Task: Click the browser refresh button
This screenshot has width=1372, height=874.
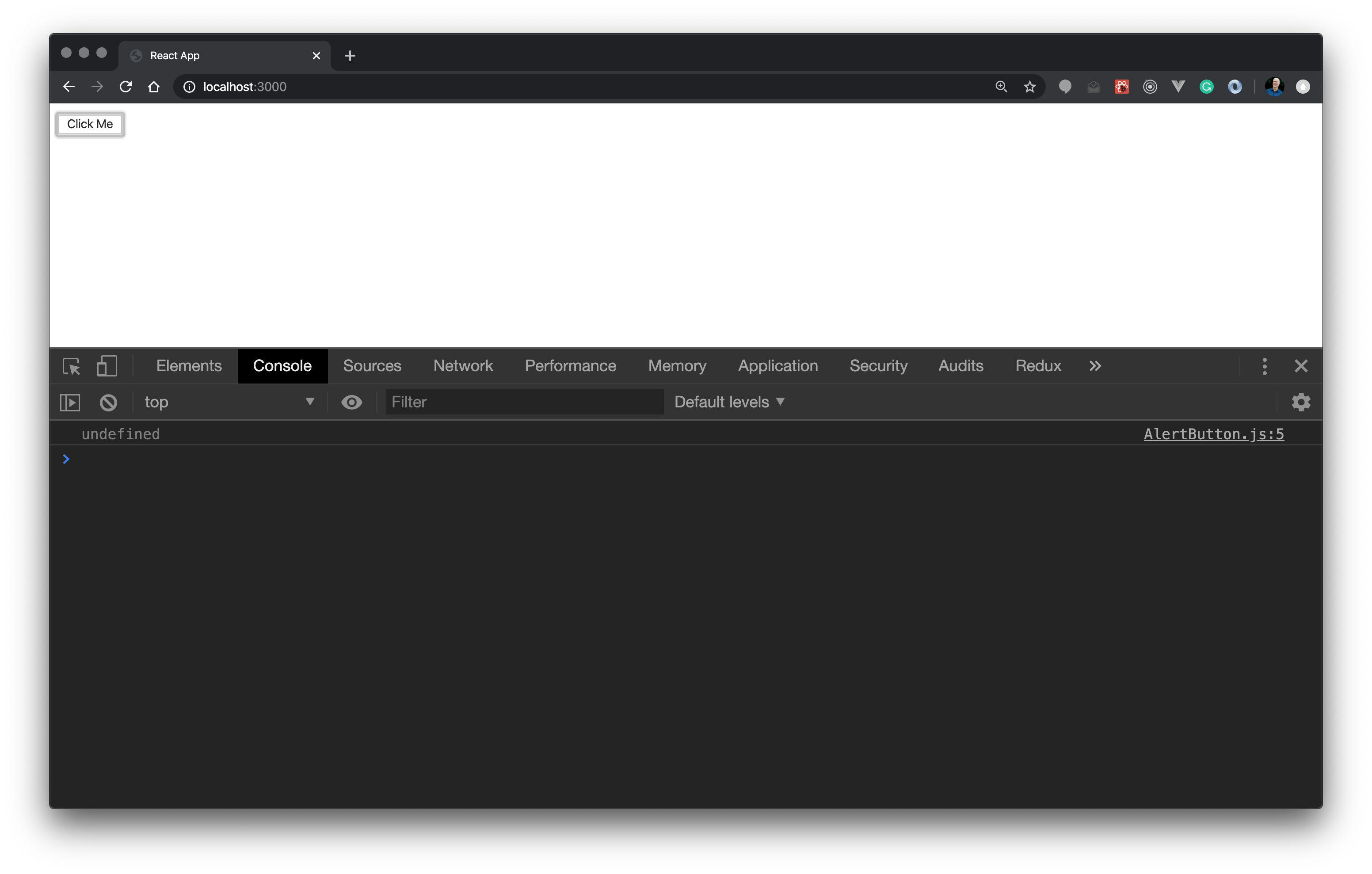Action: (x=125, y=86)
